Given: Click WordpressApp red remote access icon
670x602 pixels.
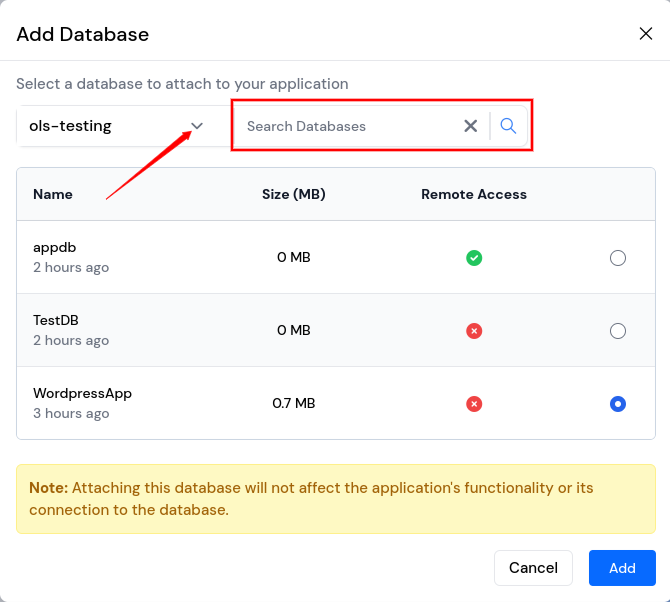Looking at the screenshot, I should point(474,404).
